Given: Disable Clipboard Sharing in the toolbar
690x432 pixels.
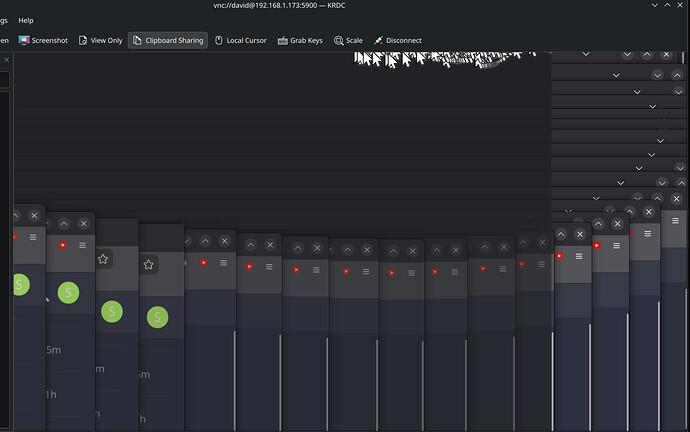Looking at the screenshot, I should click(x=168, y=41).
